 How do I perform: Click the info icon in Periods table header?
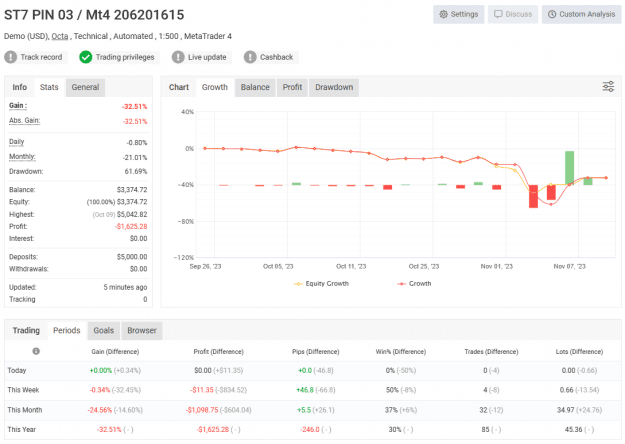[36, 351]
